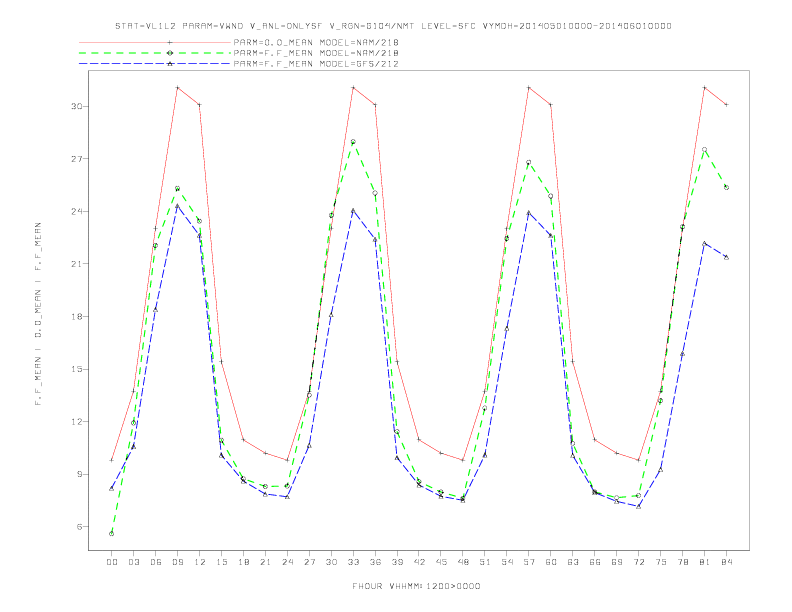The height and width of the screenshot is (612, 792).
Task: Click x-axis tick label 03
Action: [133, 562]
